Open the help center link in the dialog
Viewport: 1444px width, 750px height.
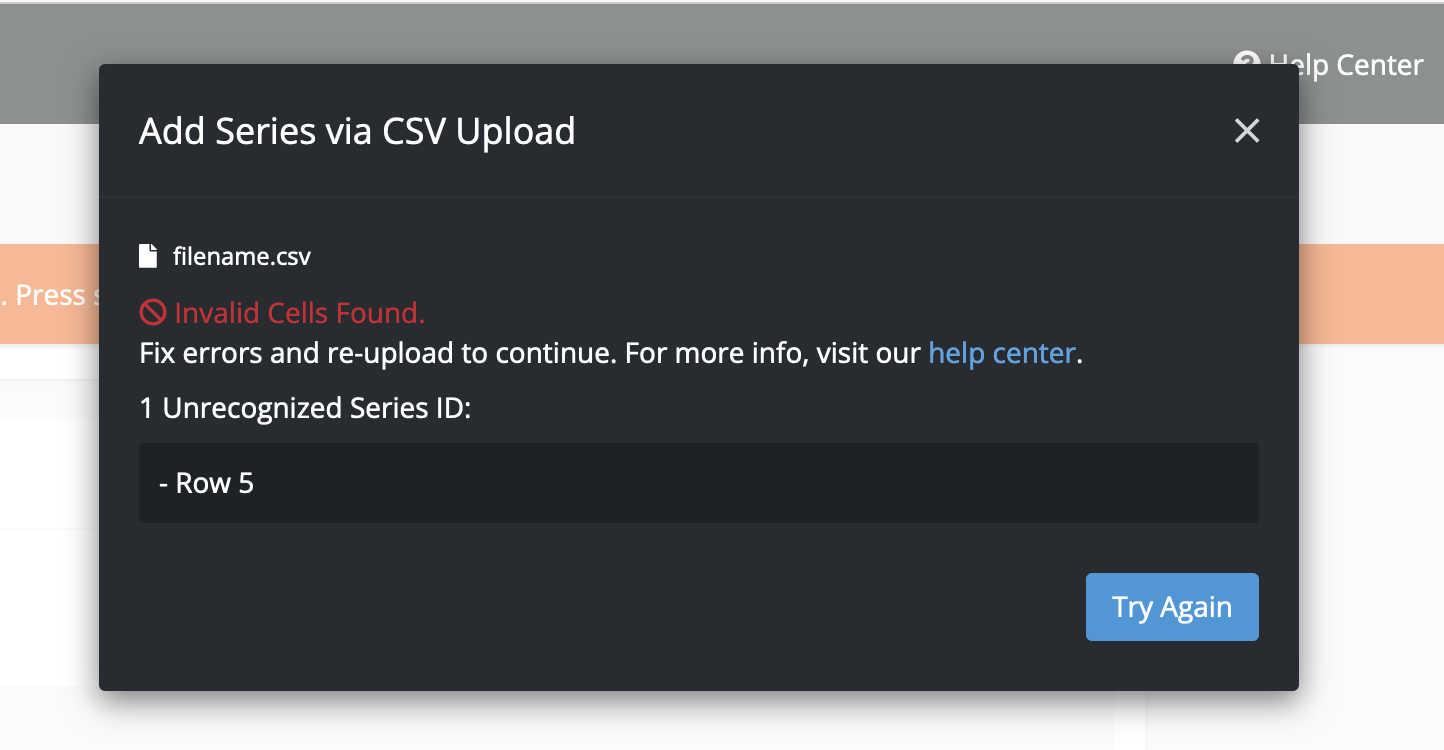coord(1001,353)
